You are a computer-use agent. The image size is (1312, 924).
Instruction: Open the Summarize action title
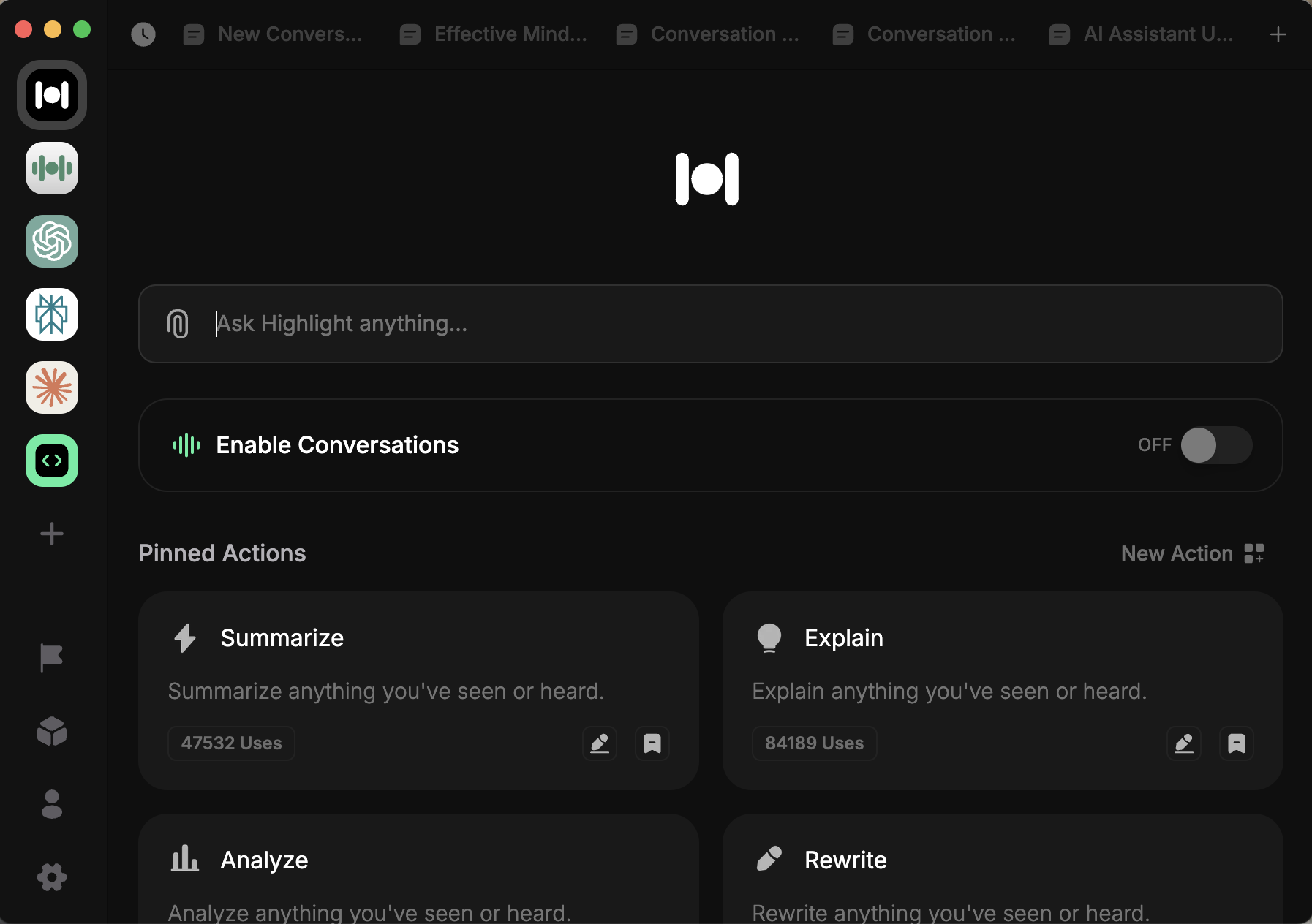282,638
